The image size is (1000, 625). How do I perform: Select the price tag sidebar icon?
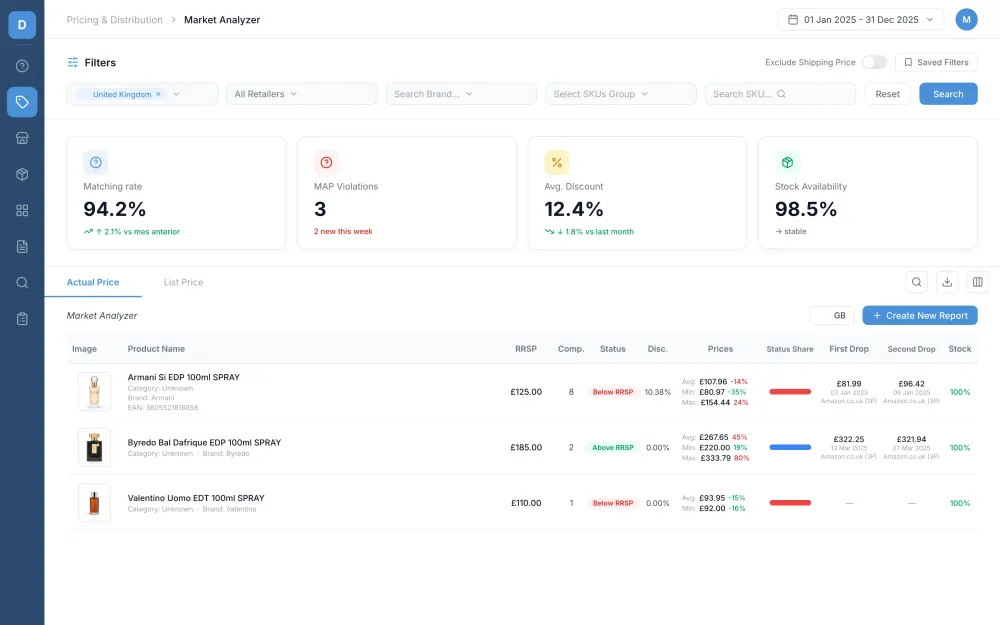pyautogui.click(x=22, y=102)
